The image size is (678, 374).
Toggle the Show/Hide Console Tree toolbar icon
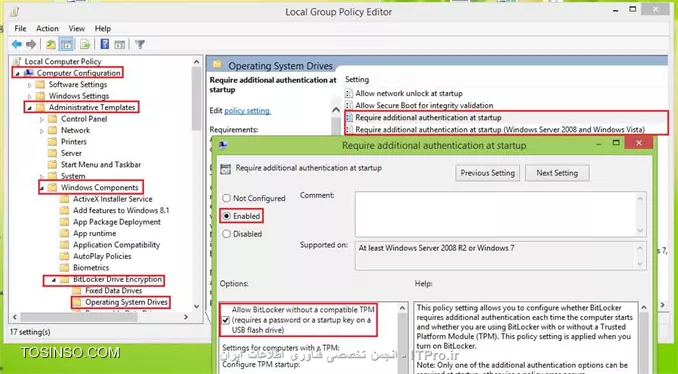[x=67, y=44]
